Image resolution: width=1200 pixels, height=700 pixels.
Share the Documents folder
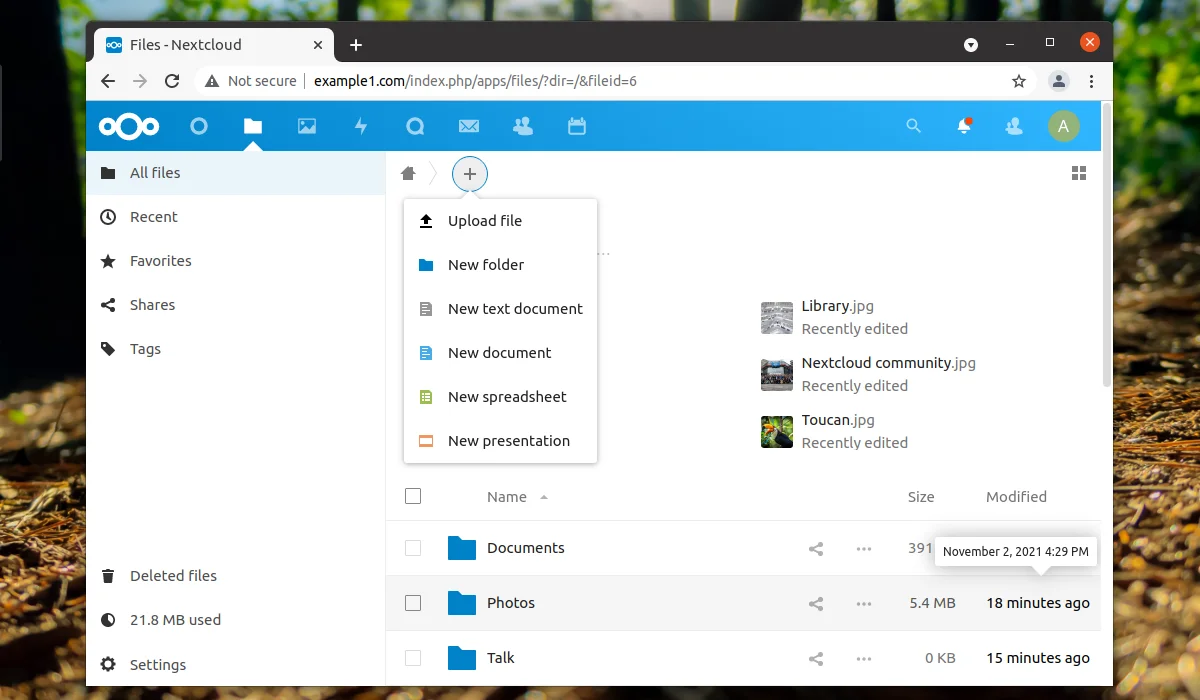(x=816, y=548)
